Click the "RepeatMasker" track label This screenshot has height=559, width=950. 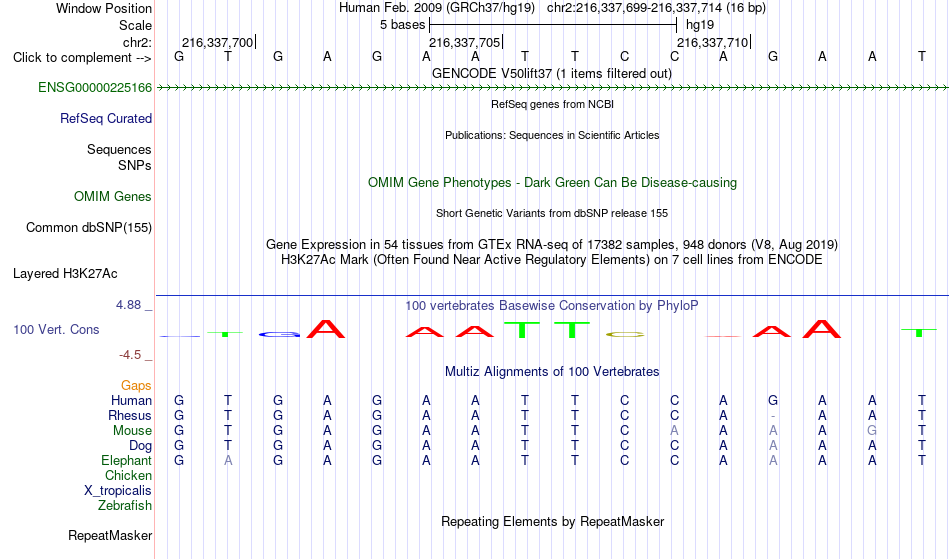pos(110,535)
